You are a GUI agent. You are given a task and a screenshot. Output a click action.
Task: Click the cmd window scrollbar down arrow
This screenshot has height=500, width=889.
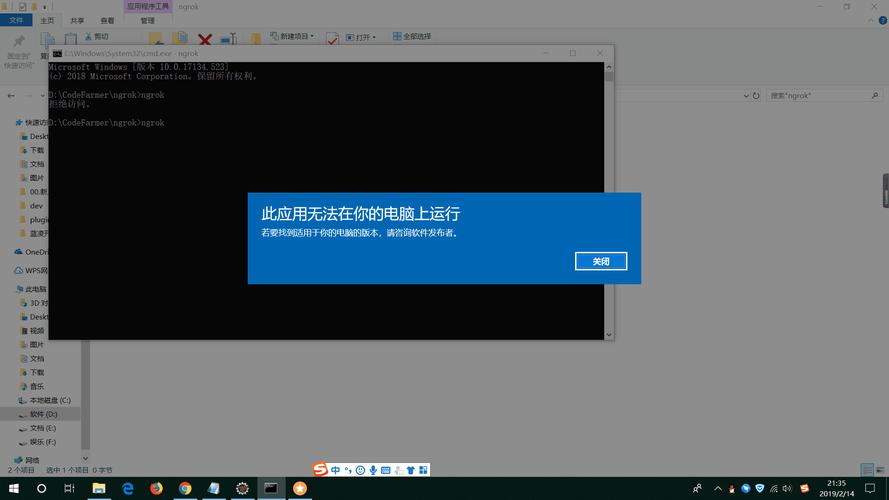click(x=609, y=335)
